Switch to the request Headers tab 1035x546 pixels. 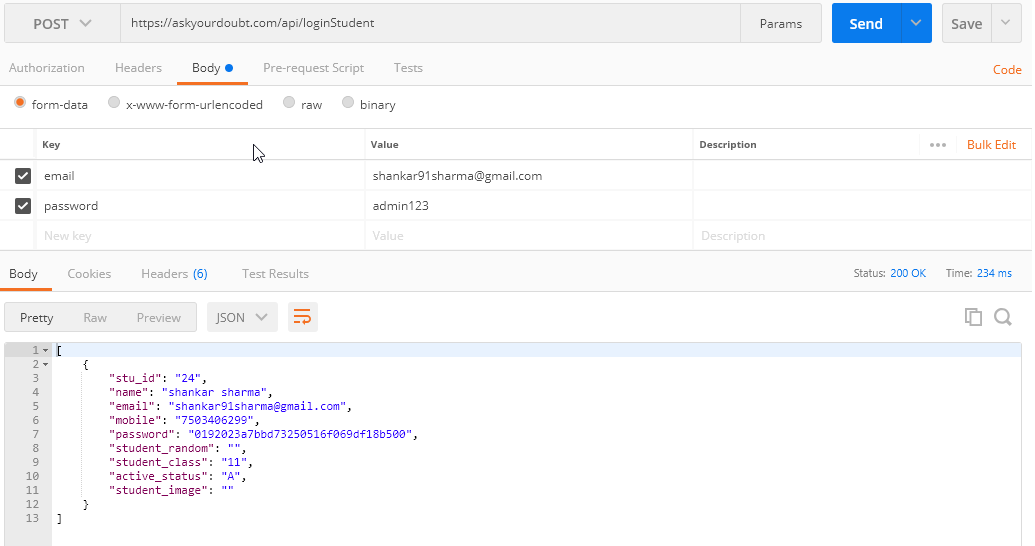pos(138,68)
